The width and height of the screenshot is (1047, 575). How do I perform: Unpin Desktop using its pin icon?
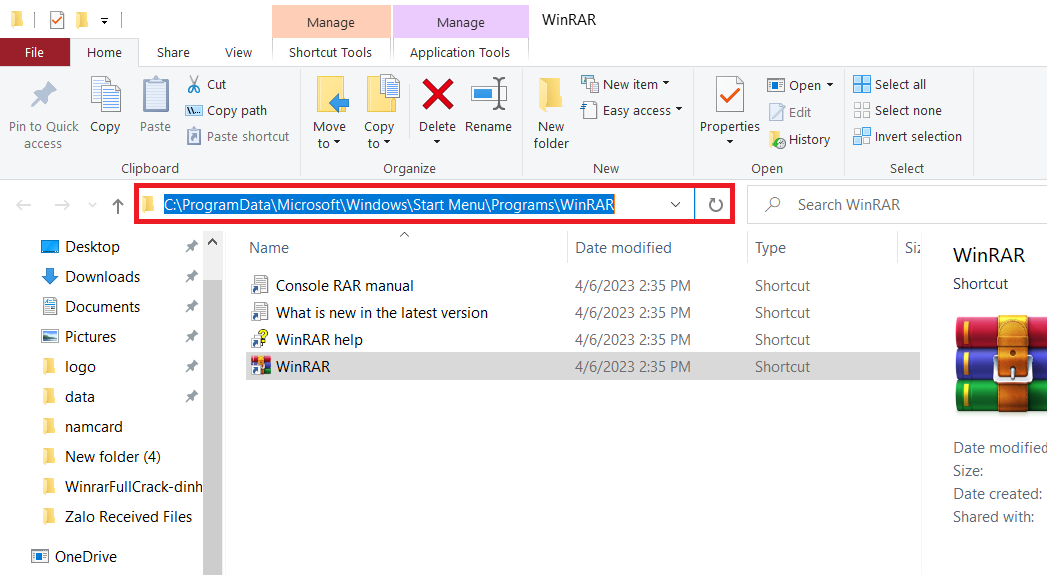pyautogui.click(x=192, y=246)
